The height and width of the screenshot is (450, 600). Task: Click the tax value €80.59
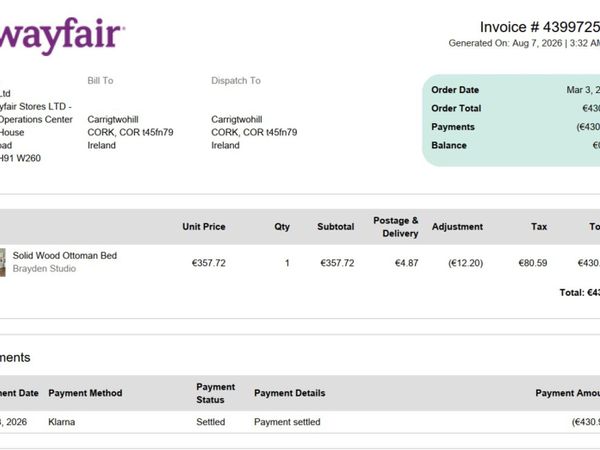coord(533,263)
